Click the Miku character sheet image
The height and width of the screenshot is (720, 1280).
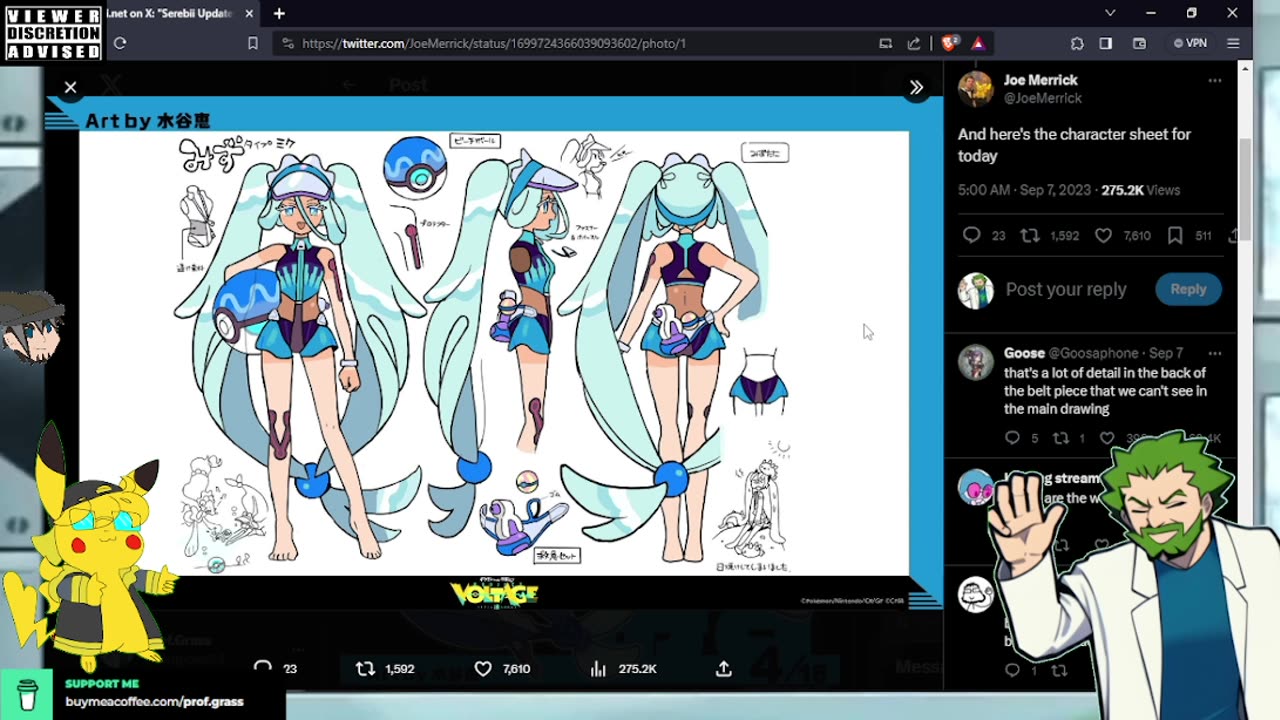click(494, 353)
